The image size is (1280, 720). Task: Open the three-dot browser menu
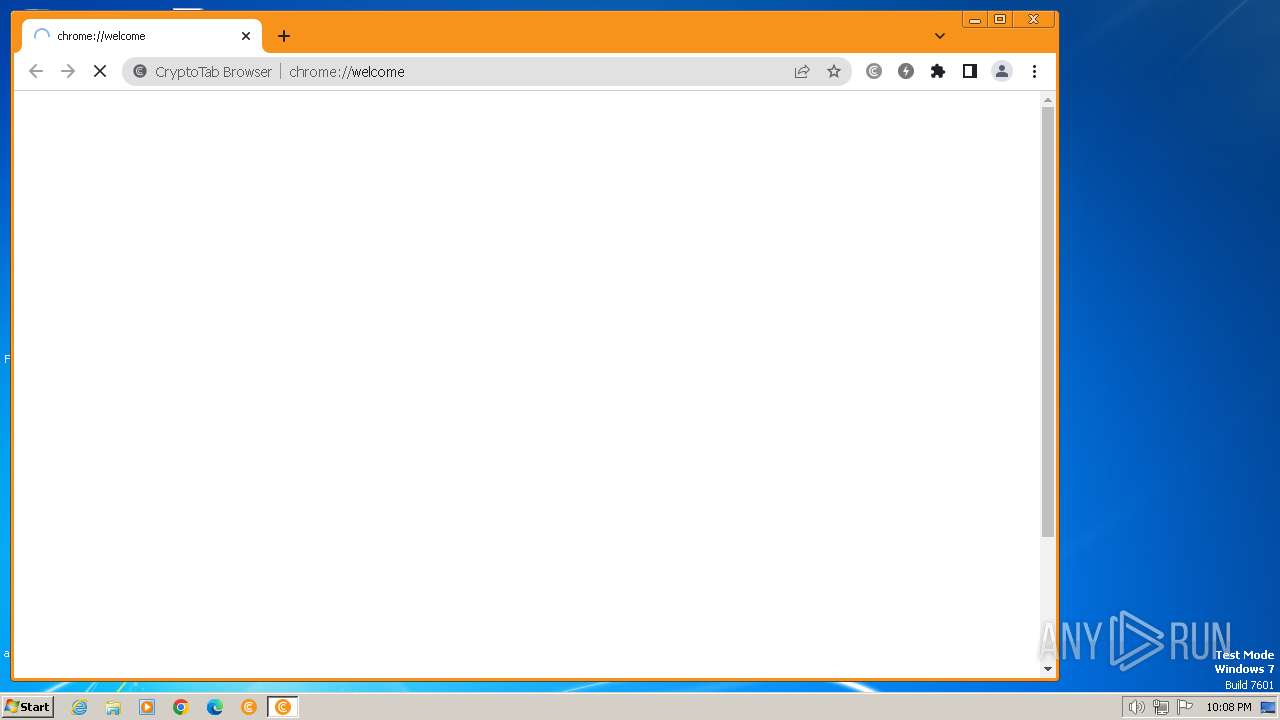coord(1034,71)
